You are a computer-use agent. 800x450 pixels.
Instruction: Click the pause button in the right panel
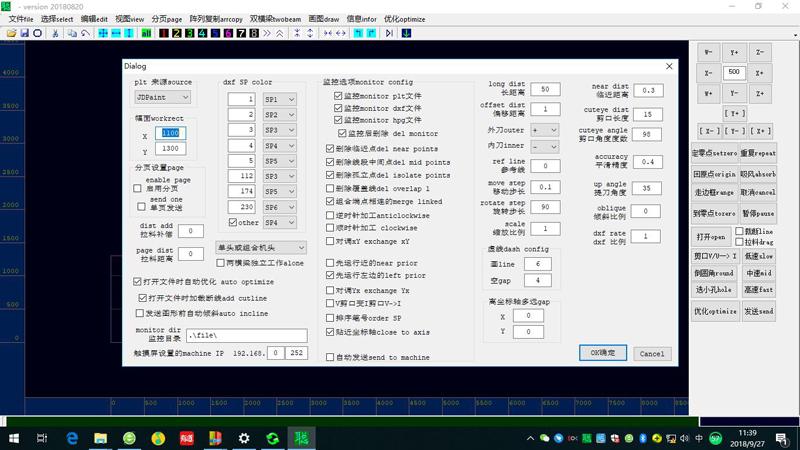[x=759, y=213]
